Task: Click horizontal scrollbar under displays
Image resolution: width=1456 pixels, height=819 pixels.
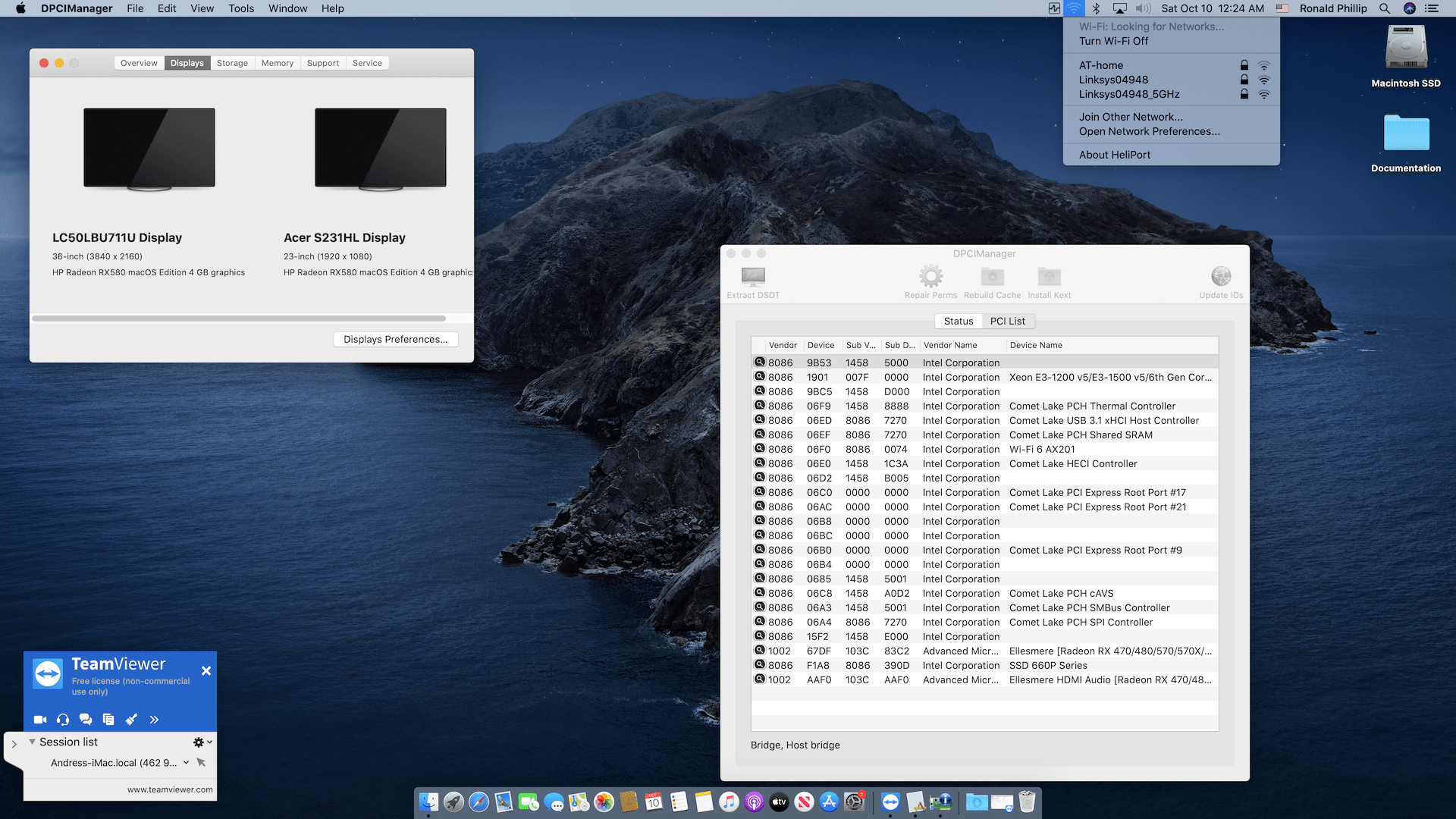Action: (x=239, y=318)
